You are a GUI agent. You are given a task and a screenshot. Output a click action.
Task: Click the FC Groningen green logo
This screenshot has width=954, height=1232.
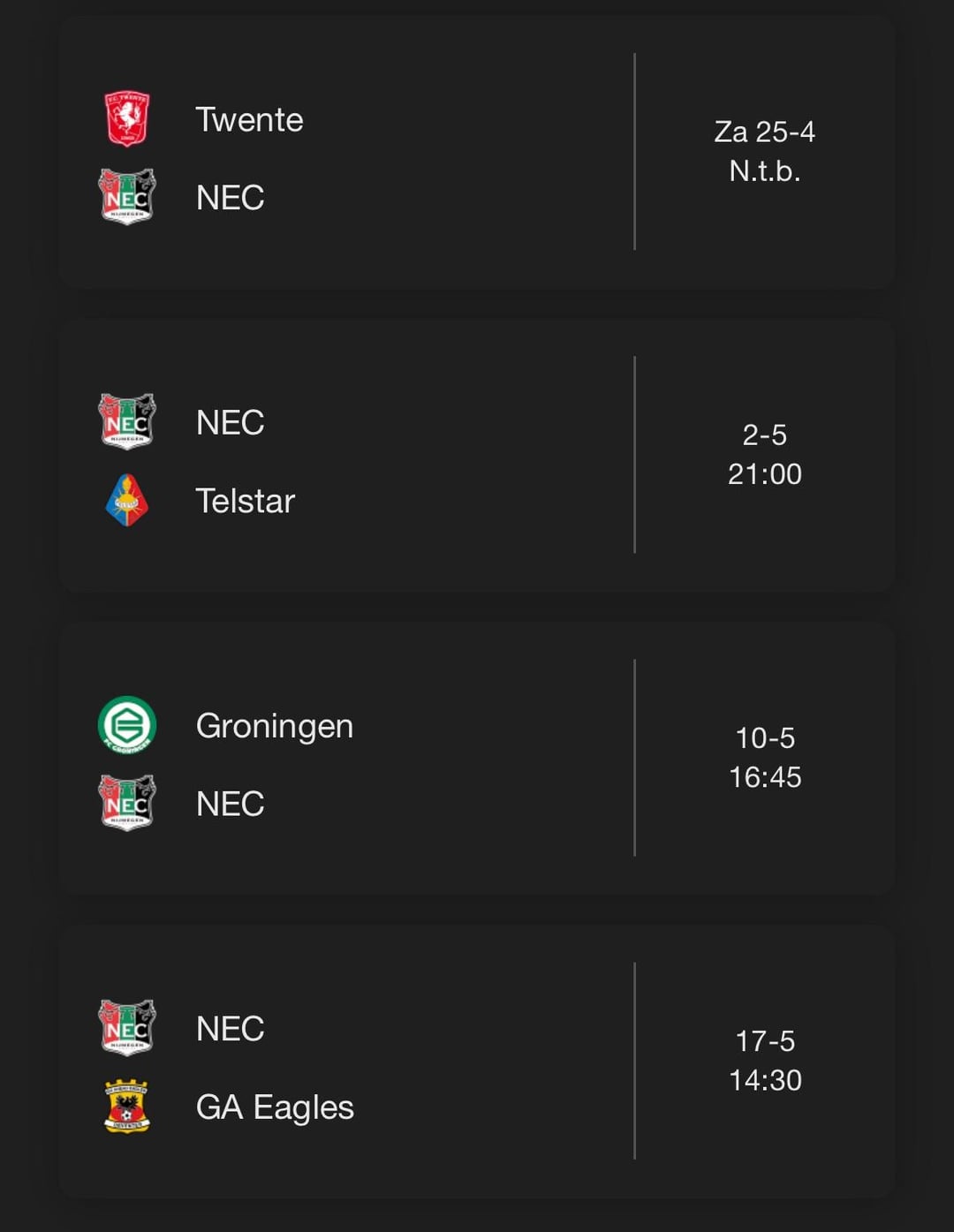point(126,725)
